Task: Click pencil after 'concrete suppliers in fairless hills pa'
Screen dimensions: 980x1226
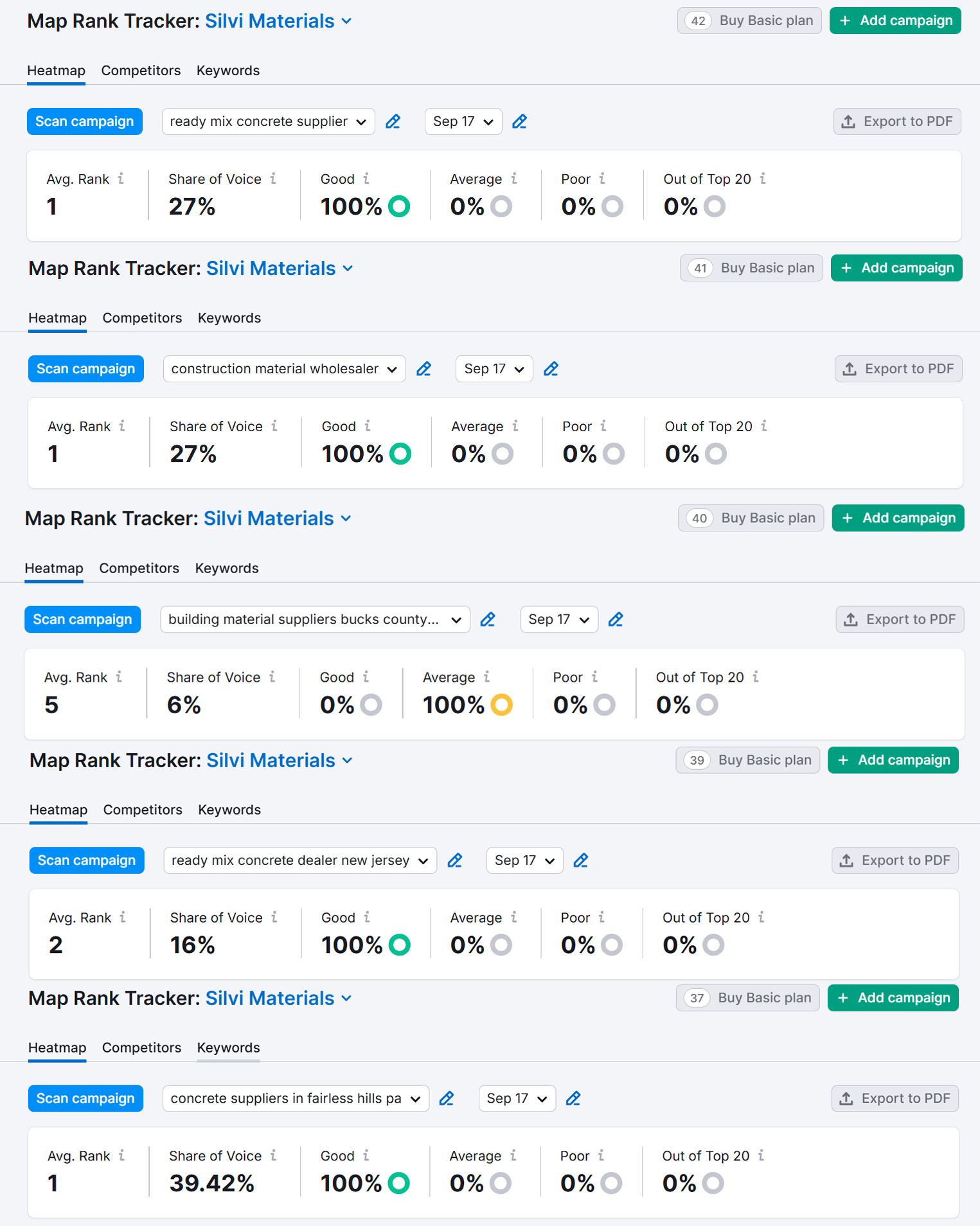Action: click(x=447, y=1098)
